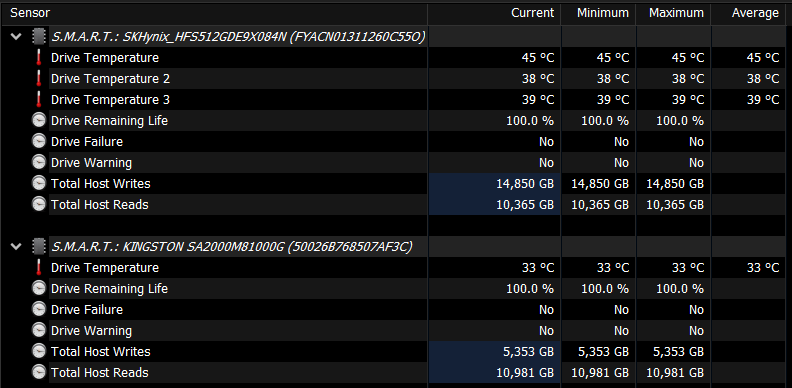The image size is (792, 388).
Task: Click SKHynix Remaining Life current 100.0 %
Action: pos(530,121)
